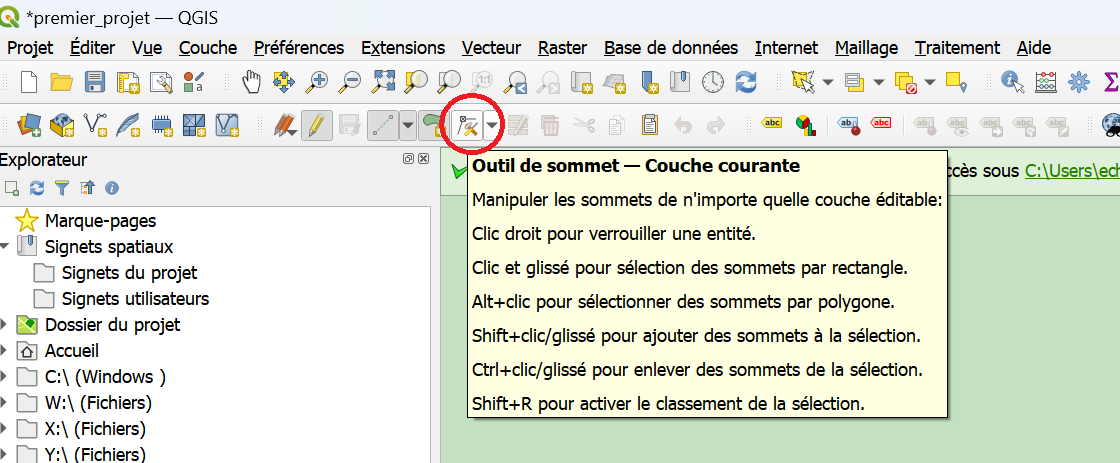
Task: Click the new GeoPackage layer icon
Action: 62,126
